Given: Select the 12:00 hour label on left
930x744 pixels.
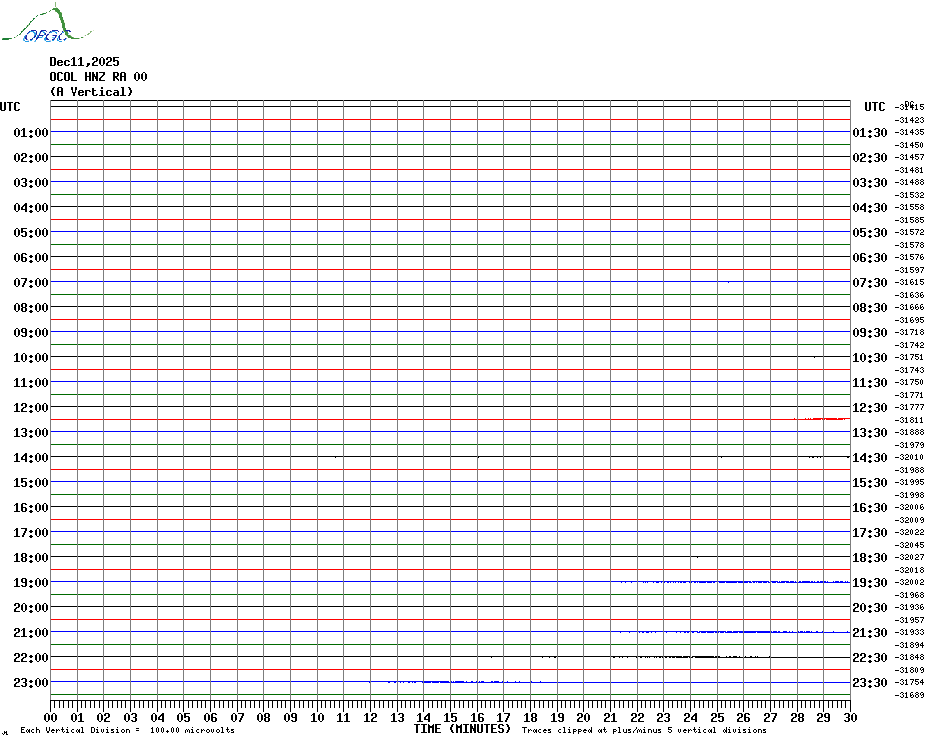Looking at the screenshot, I should (31, 408).
